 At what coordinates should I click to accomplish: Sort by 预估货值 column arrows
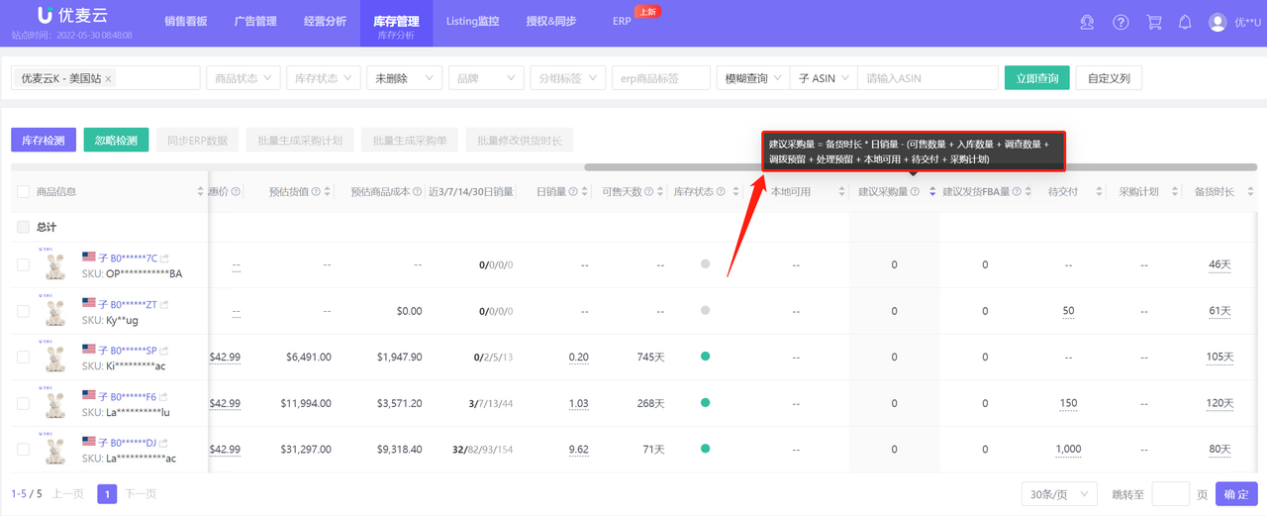[327, 192]
